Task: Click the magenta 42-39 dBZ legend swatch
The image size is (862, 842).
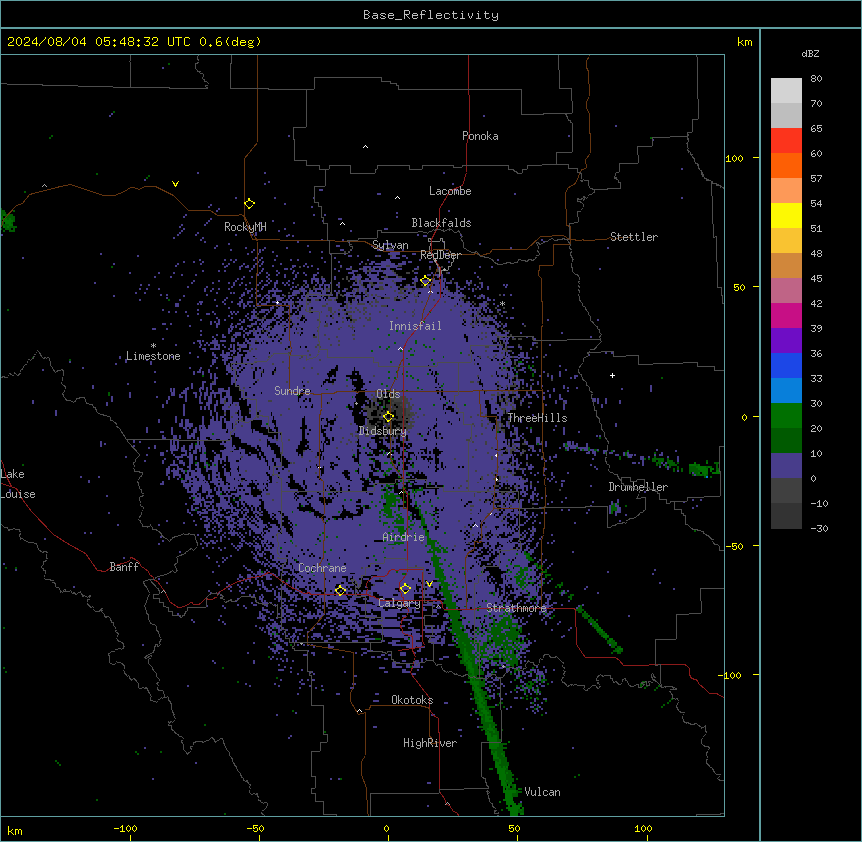Action: click(786, 315)
